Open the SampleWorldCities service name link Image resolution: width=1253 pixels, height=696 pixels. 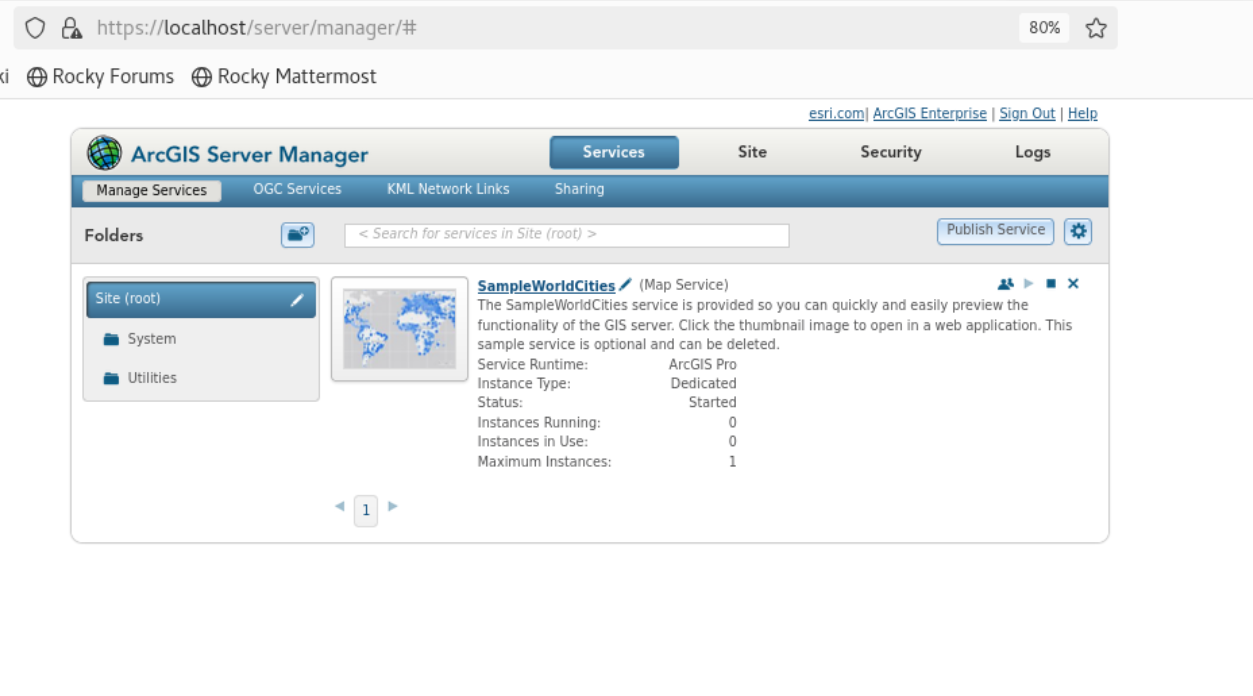click(546, 286)
